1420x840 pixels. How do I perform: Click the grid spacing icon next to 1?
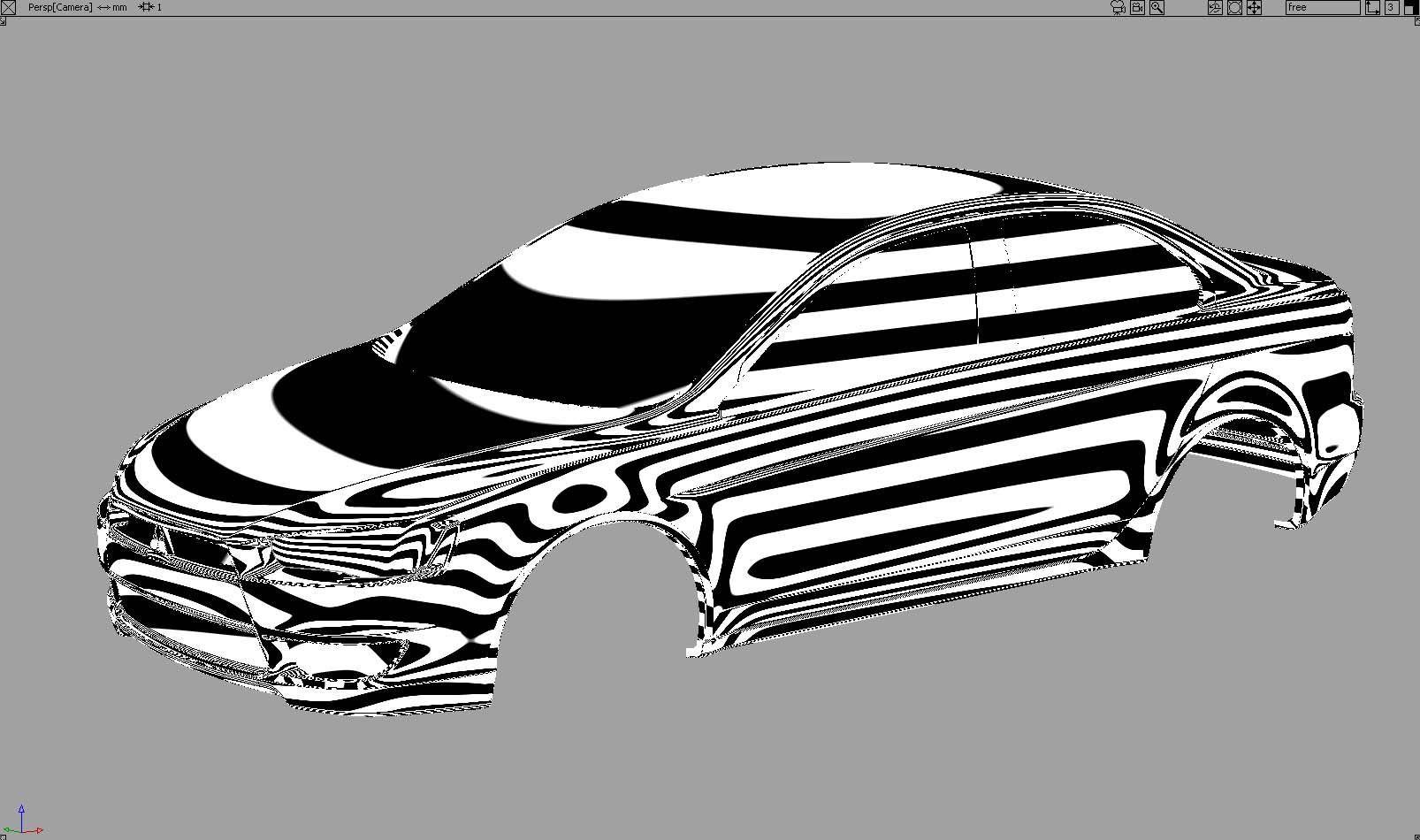[x=148, y=7]
